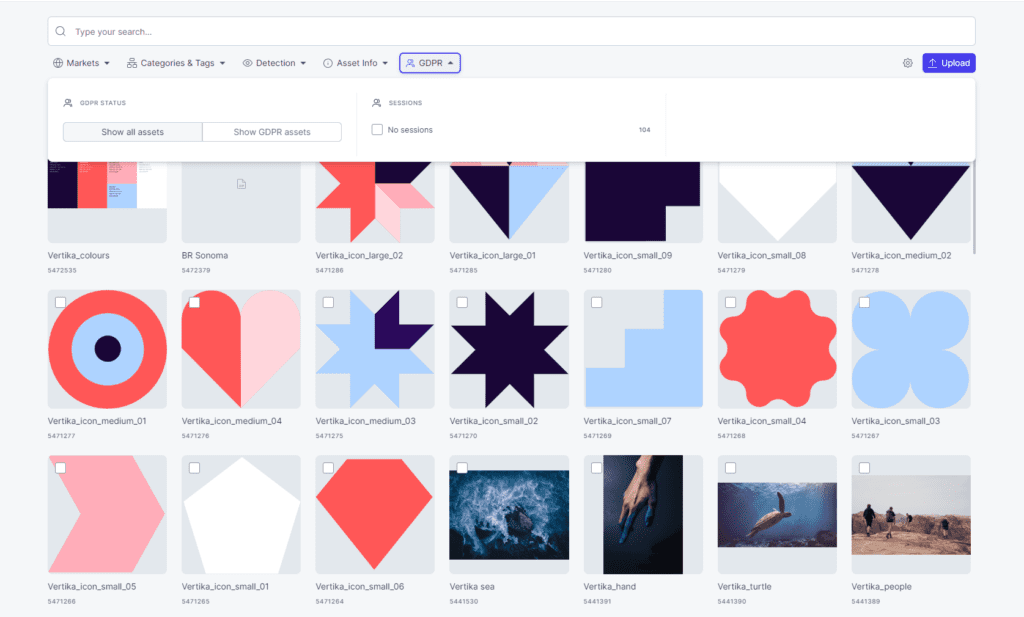Click asset ID 5472535
The height and width of the screenshot is (617, 1024).
coord(62,270)
